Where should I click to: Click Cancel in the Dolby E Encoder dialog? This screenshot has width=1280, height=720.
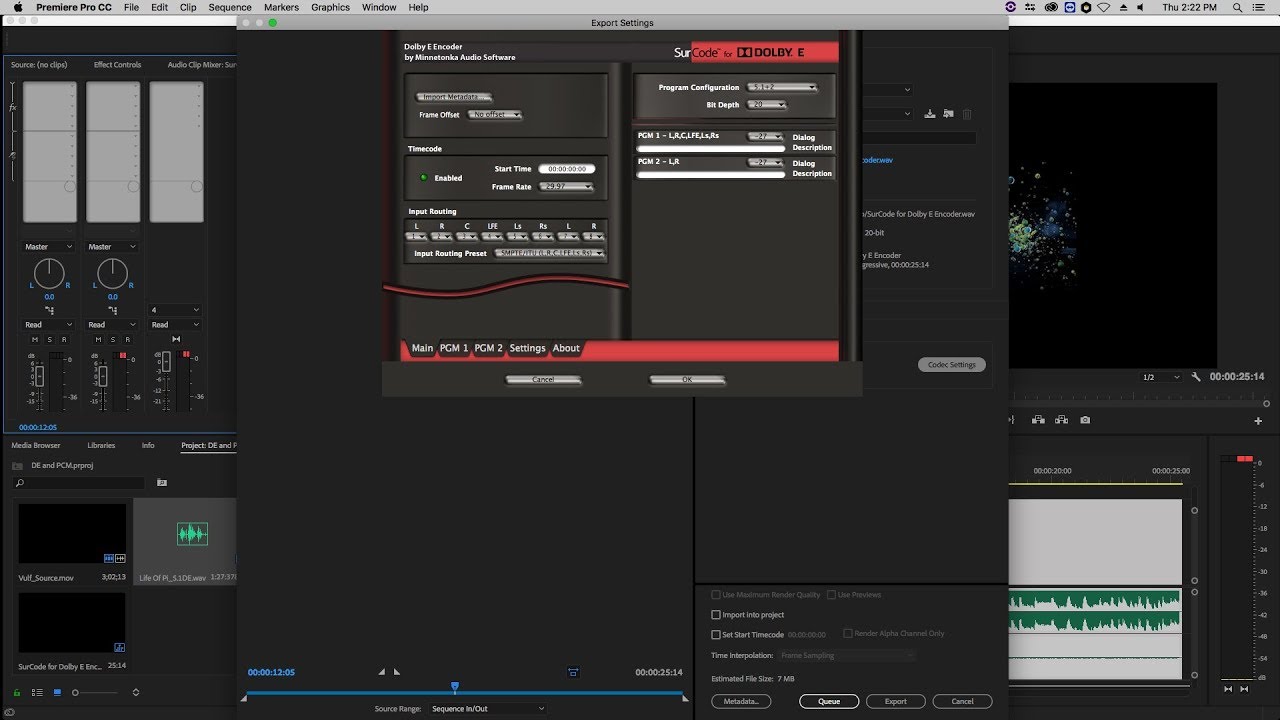pyautogui.click(x=543, y=380)
